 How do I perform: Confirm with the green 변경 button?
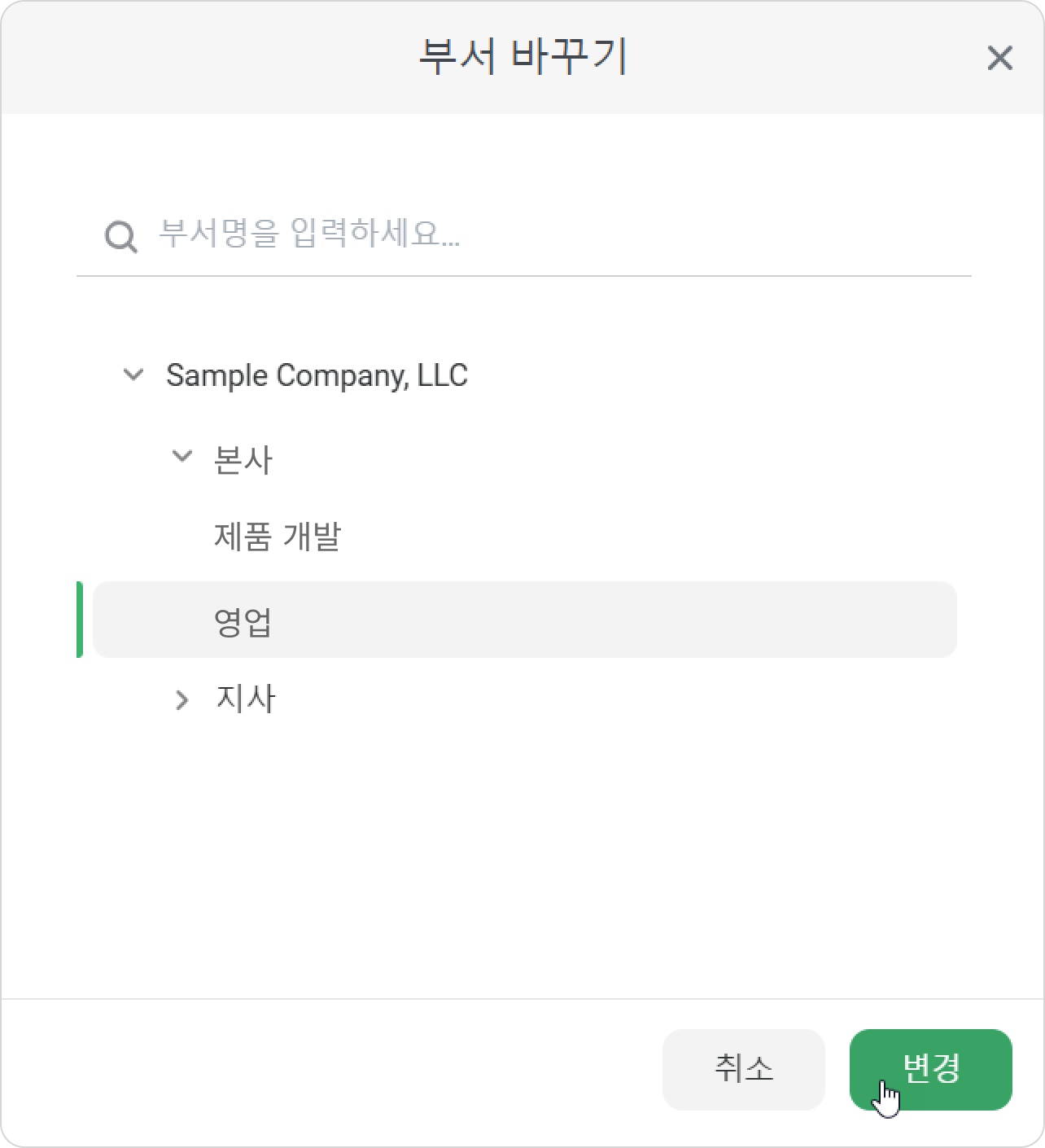coord(931,1070)
